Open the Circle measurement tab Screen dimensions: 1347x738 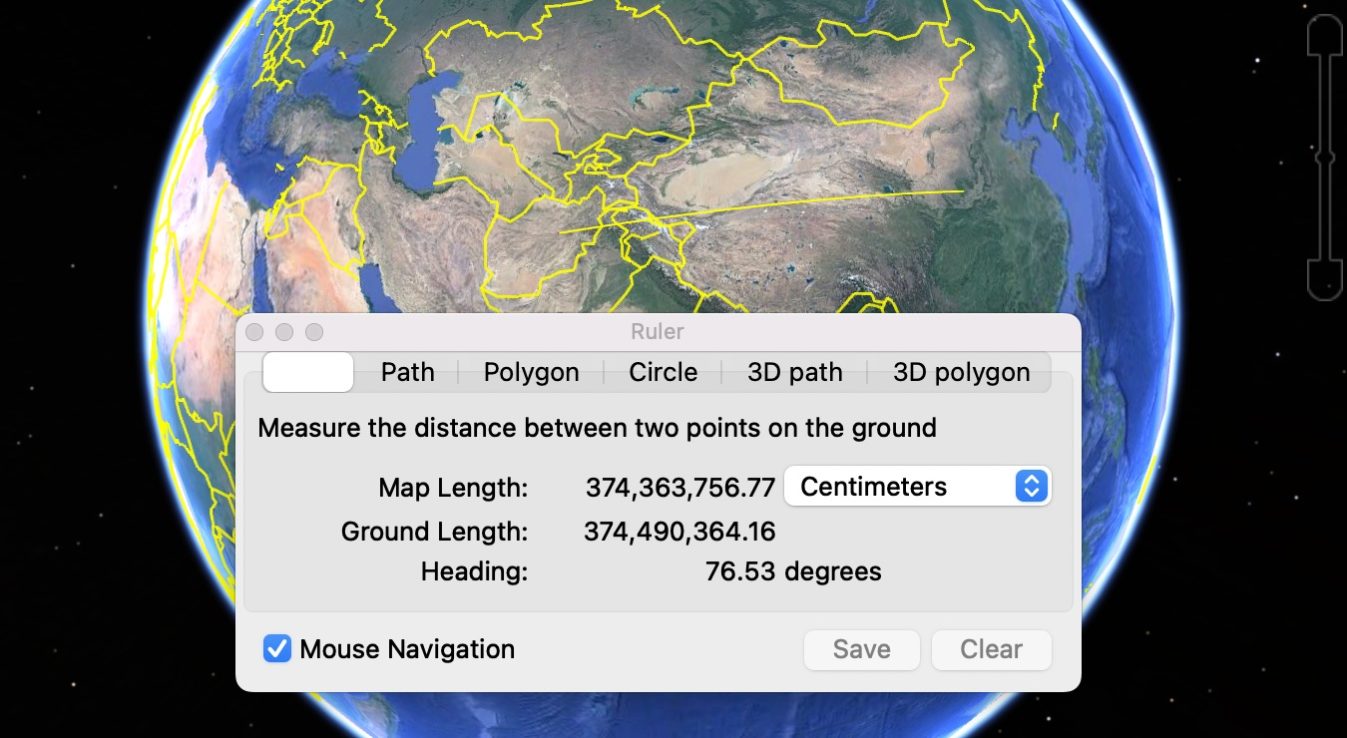[x=663, y=371]
